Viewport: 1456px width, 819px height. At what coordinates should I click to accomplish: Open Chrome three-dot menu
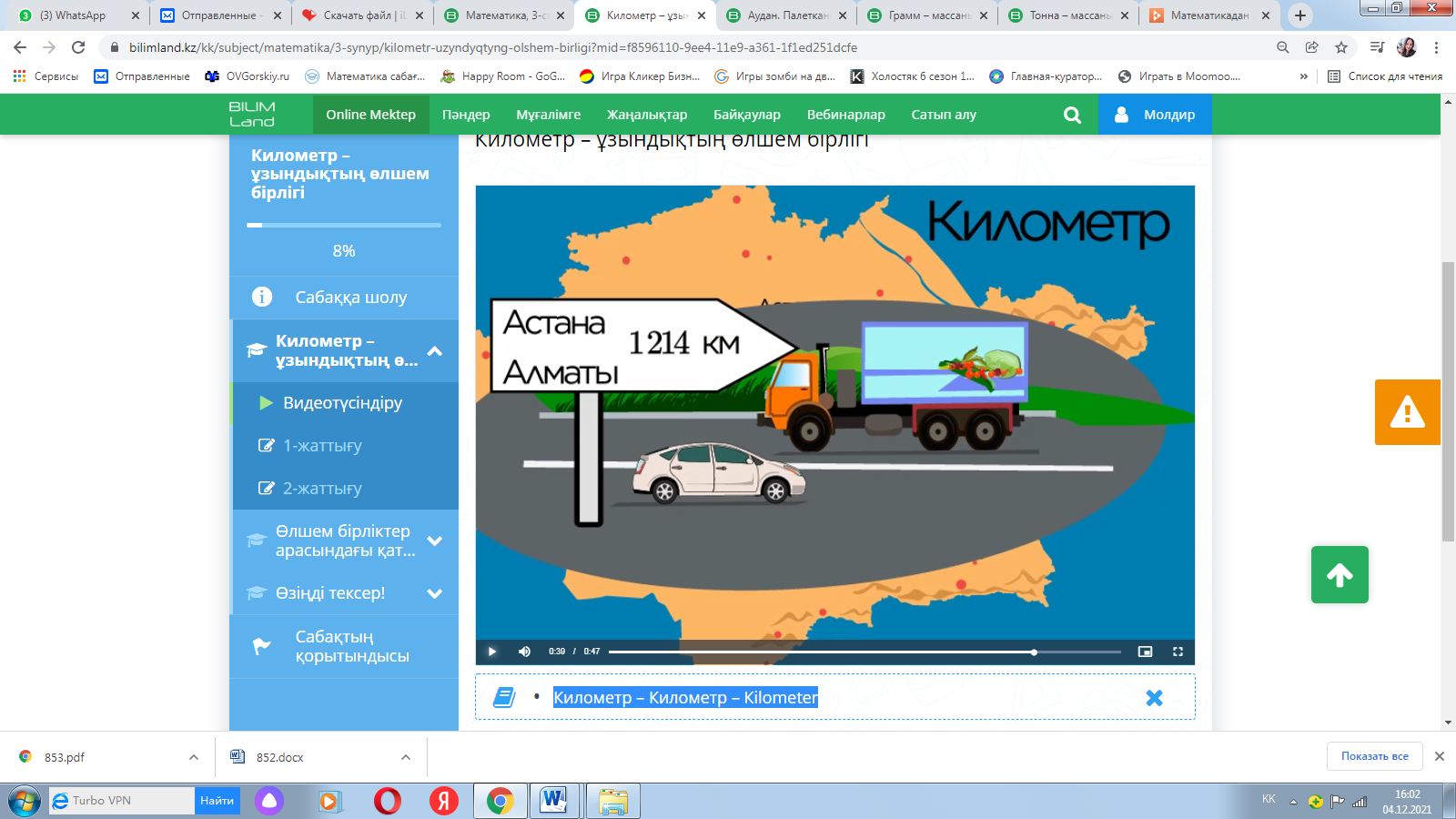1437,47
